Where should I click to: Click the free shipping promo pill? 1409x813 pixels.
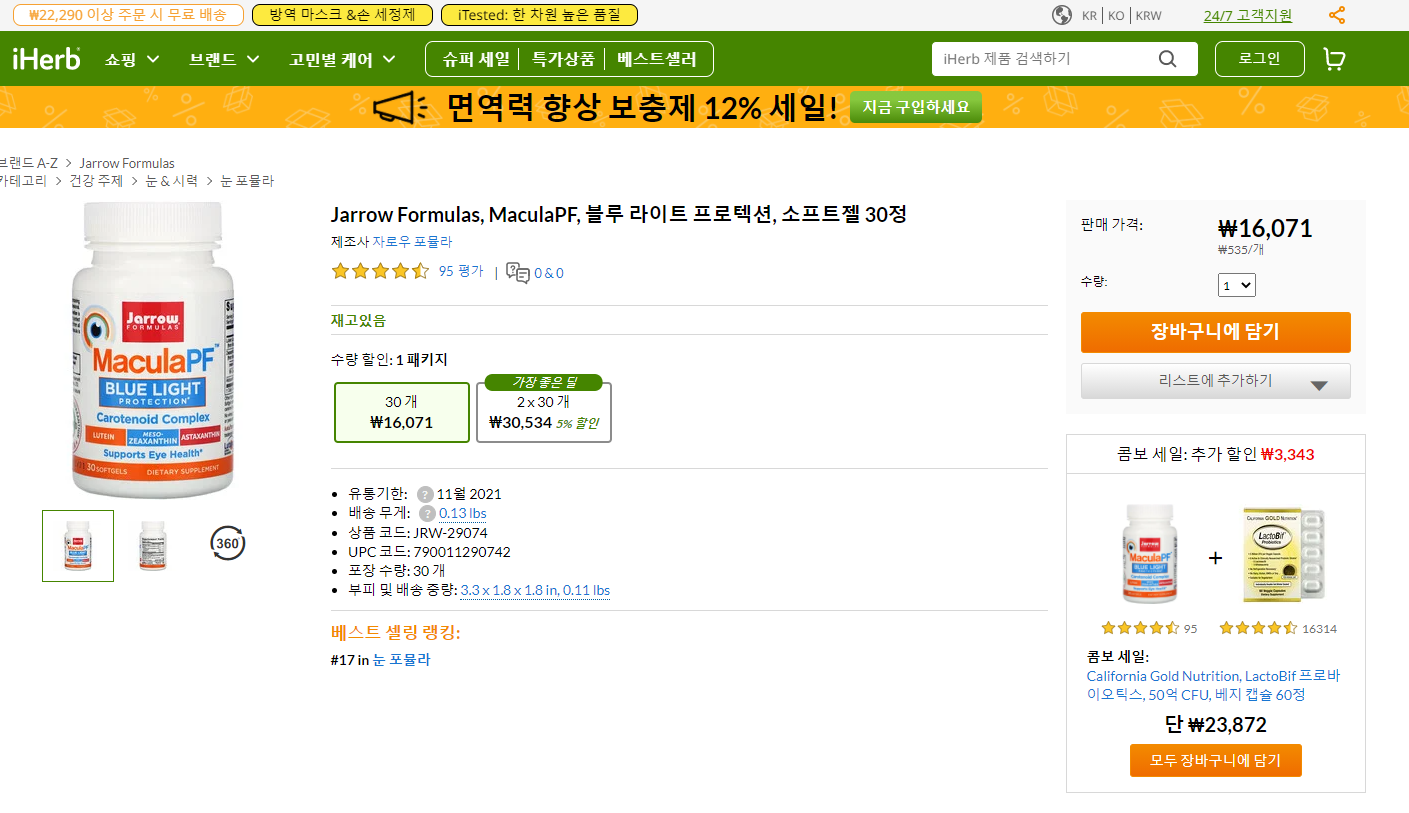(128, 15)
